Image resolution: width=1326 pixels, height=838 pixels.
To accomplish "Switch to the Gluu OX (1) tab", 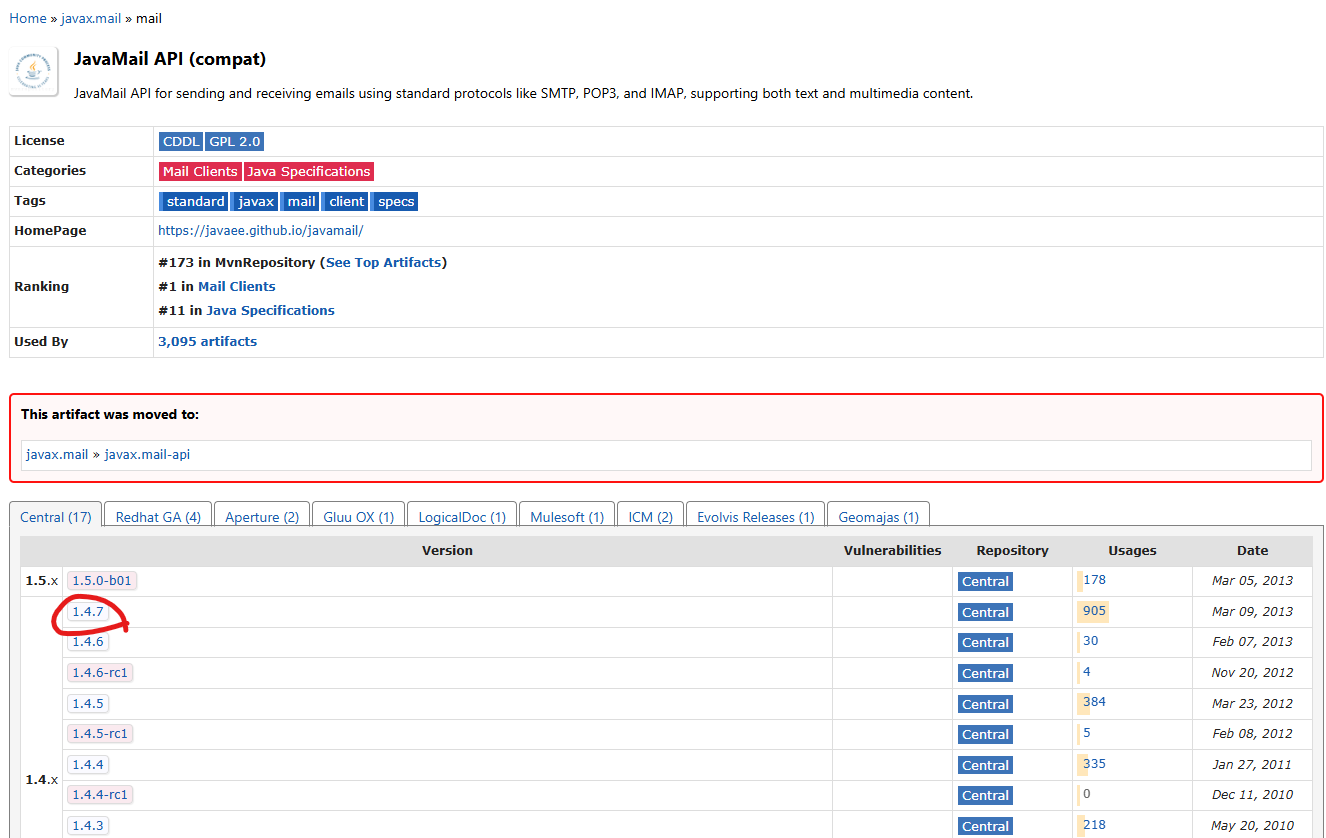I will (x=359, y=517).
